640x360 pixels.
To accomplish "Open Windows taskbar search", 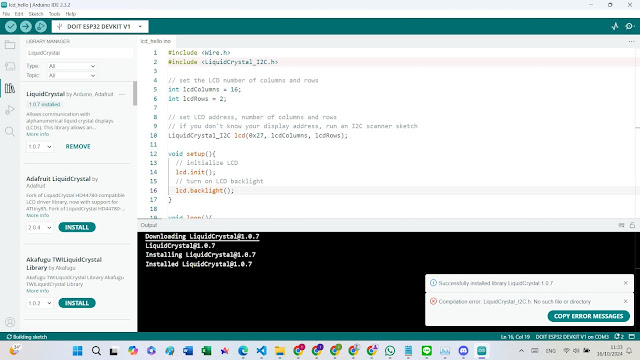I will coord(96,351).
